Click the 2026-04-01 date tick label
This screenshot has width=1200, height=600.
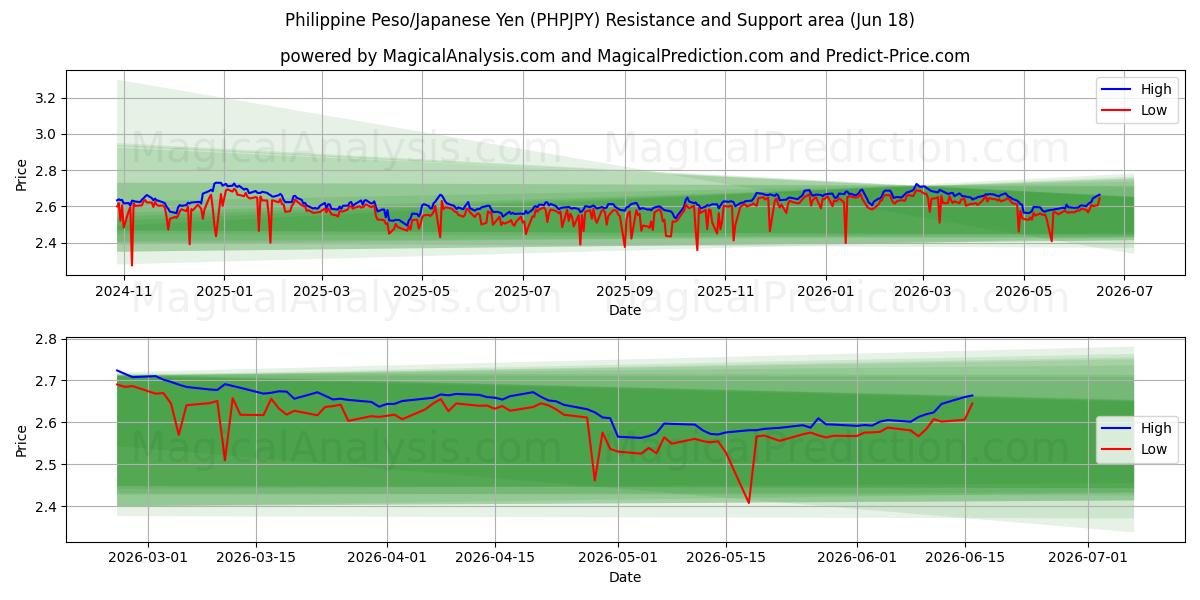pos(388,558)
